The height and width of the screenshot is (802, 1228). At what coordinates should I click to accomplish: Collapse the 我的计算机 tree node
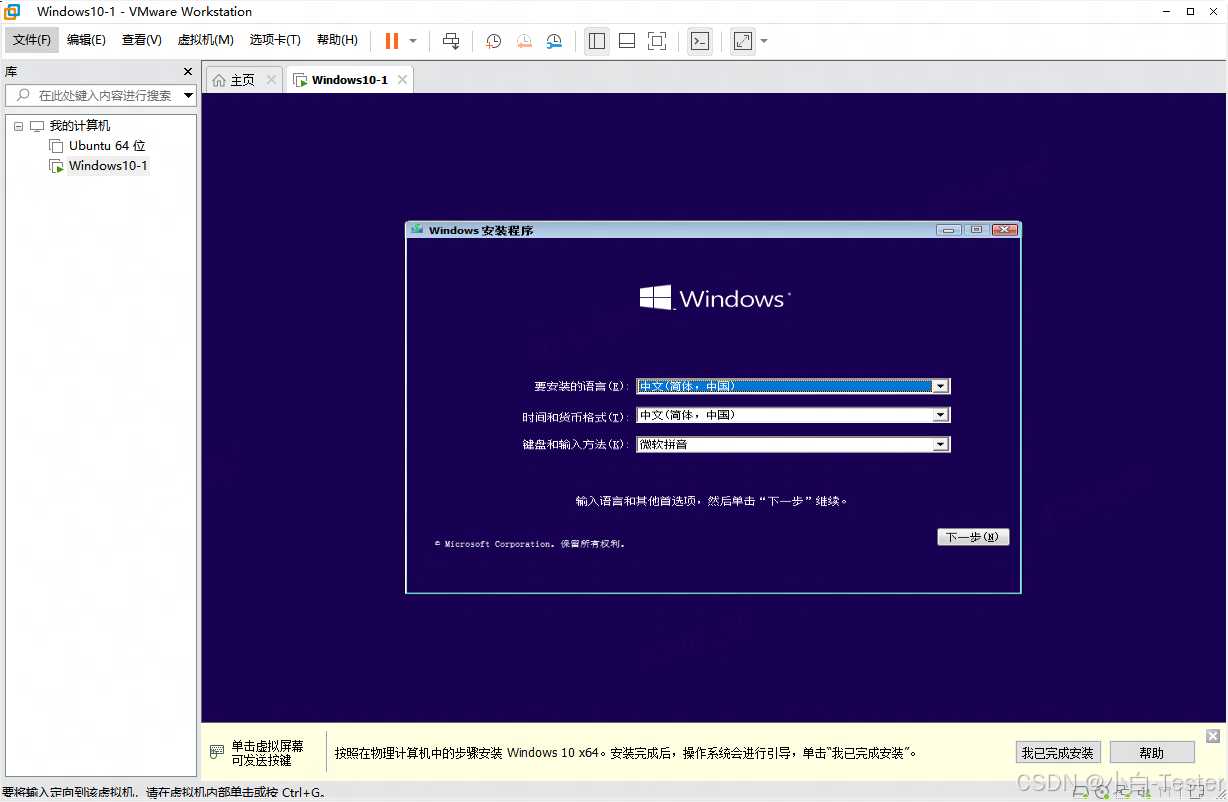[x=18, y=126]
